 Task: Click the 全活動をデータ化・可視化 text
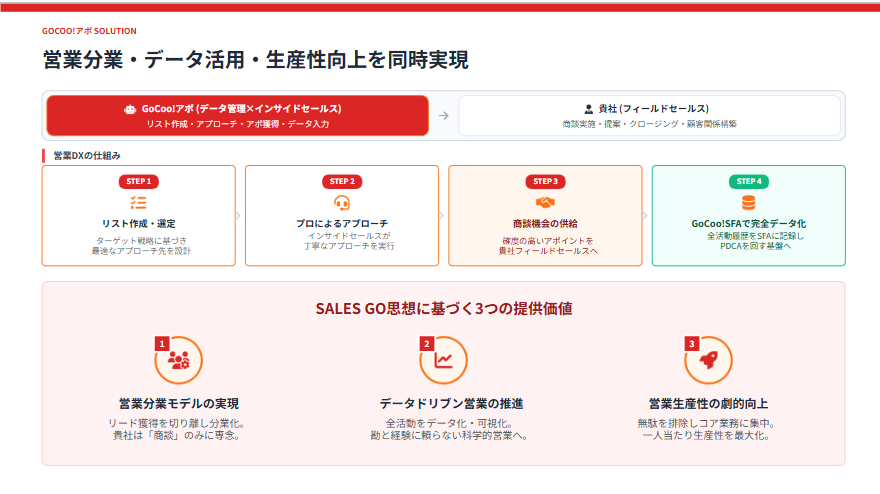448,423
